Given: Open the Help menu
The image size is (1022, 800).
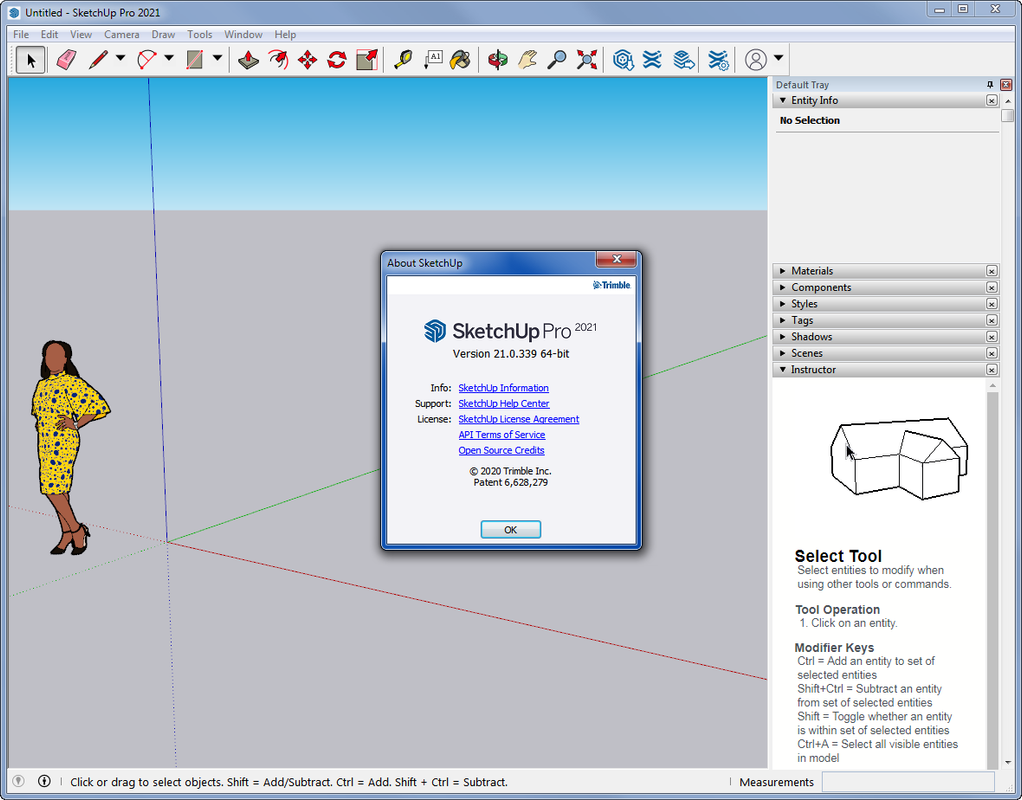Looking at the screenshot, I should [285, 35].
